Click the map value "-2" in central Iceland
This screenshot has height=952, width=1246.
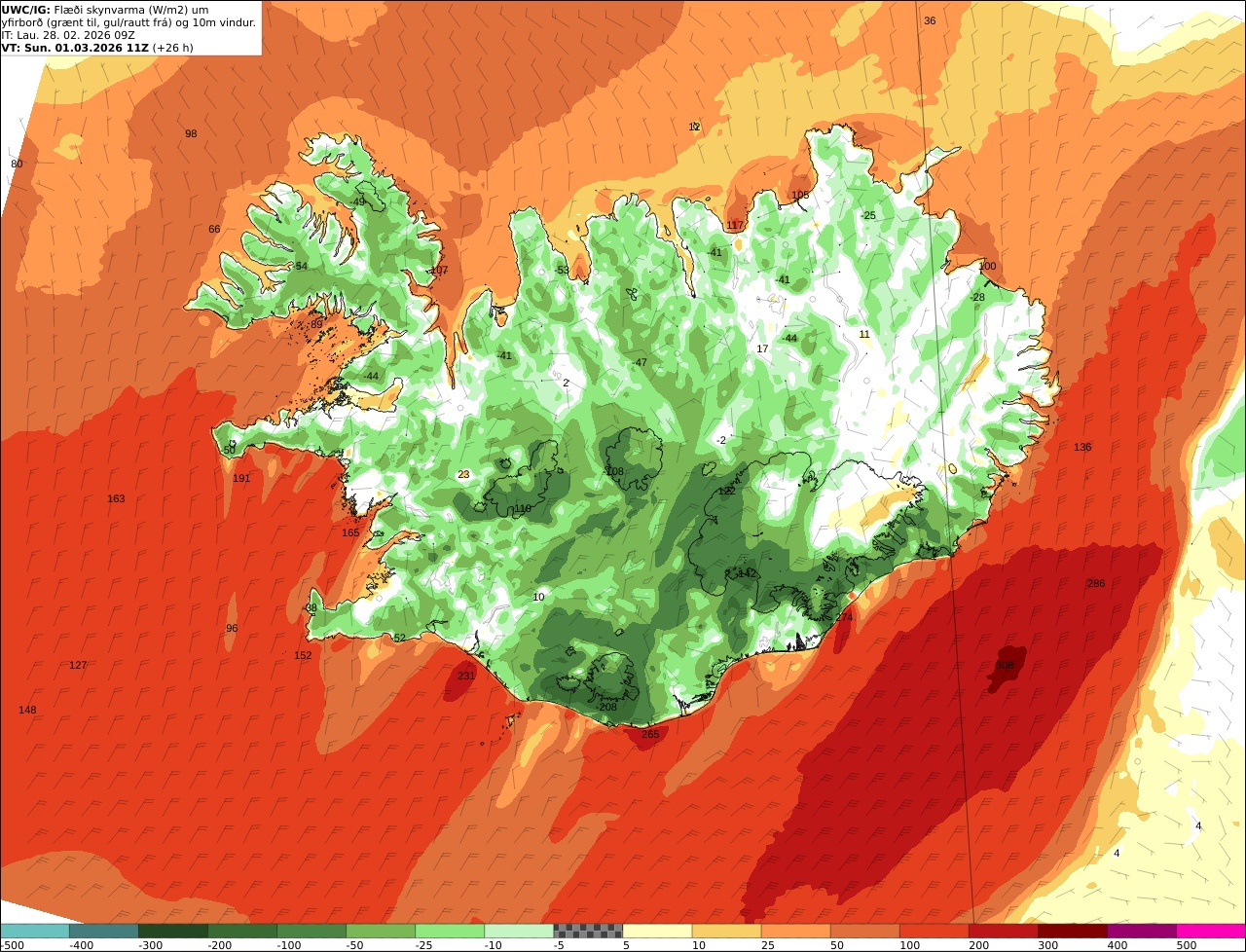tap(720, 441)
